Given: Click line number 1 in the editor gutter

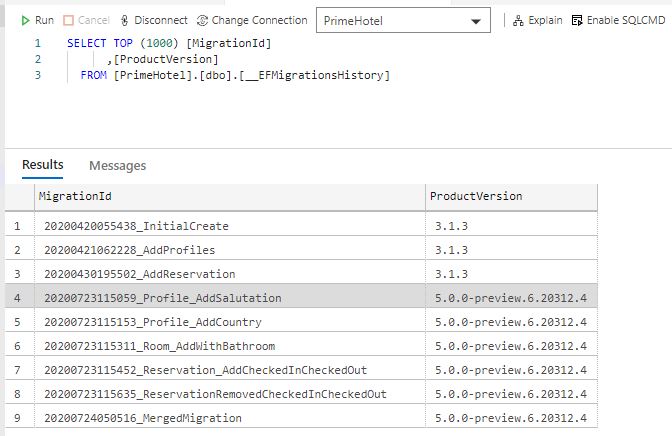Looking at the screenshot, I should [x=38, y=43].
